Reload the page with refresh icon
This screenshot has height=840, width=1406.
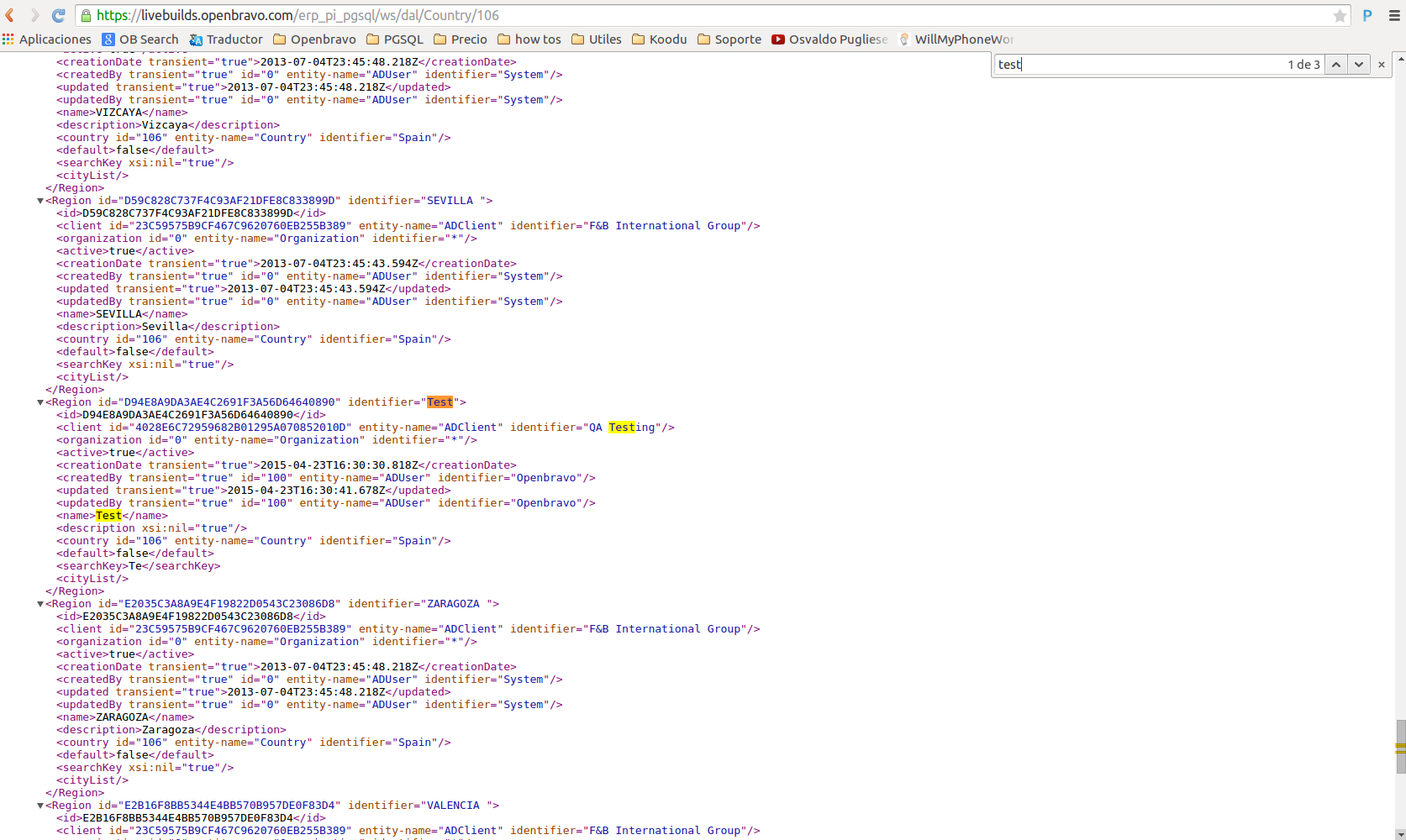pos(58,15)
